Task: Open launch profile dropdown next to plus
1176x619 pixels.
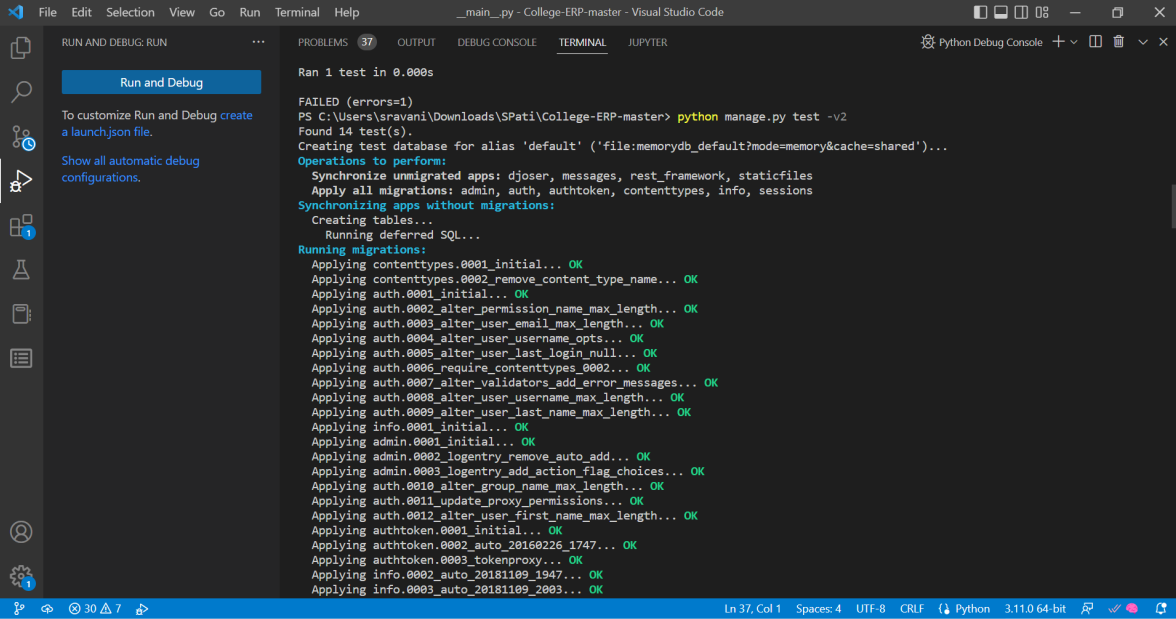Action: [x=1074, y=42]
